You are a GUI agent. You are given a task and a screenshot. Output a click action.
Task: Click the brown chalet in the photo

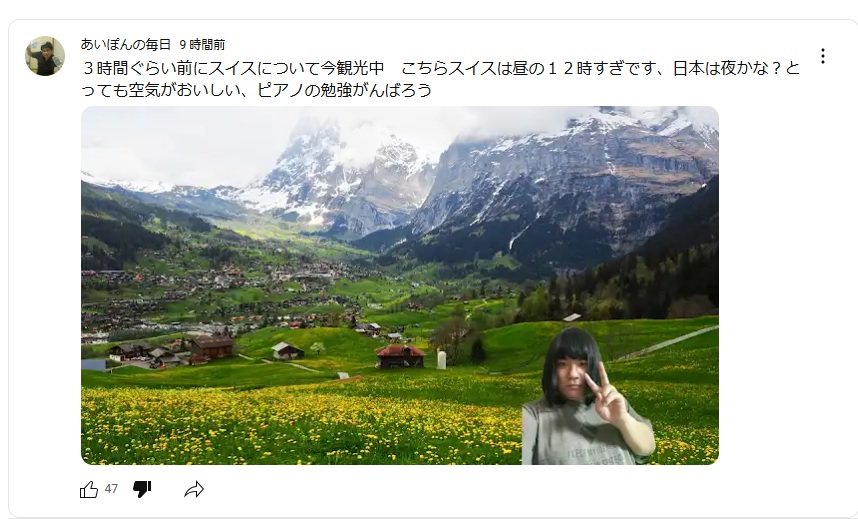coord(212,348)
